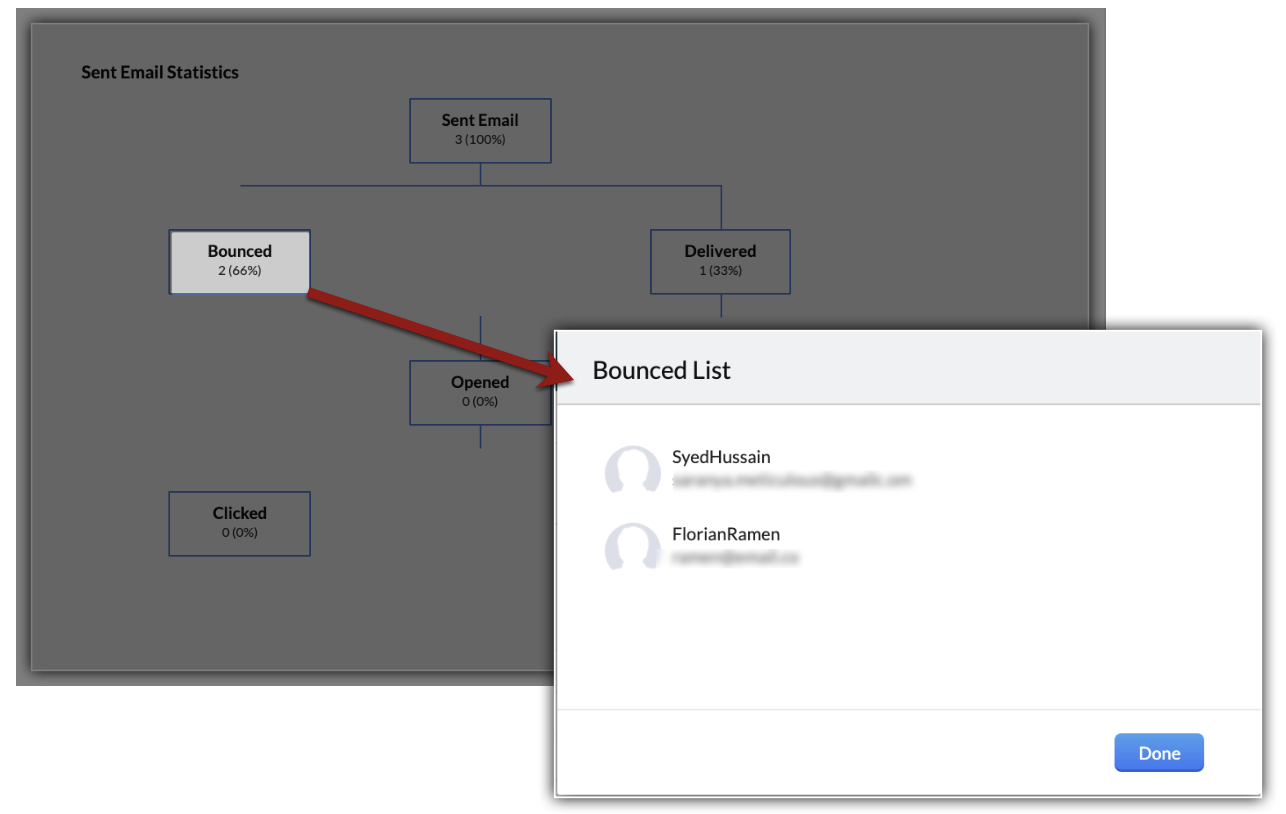The width and height of the screenshot is (1286, 814).
Task: Open the Bounced statistics box
Action: [239, 261]
